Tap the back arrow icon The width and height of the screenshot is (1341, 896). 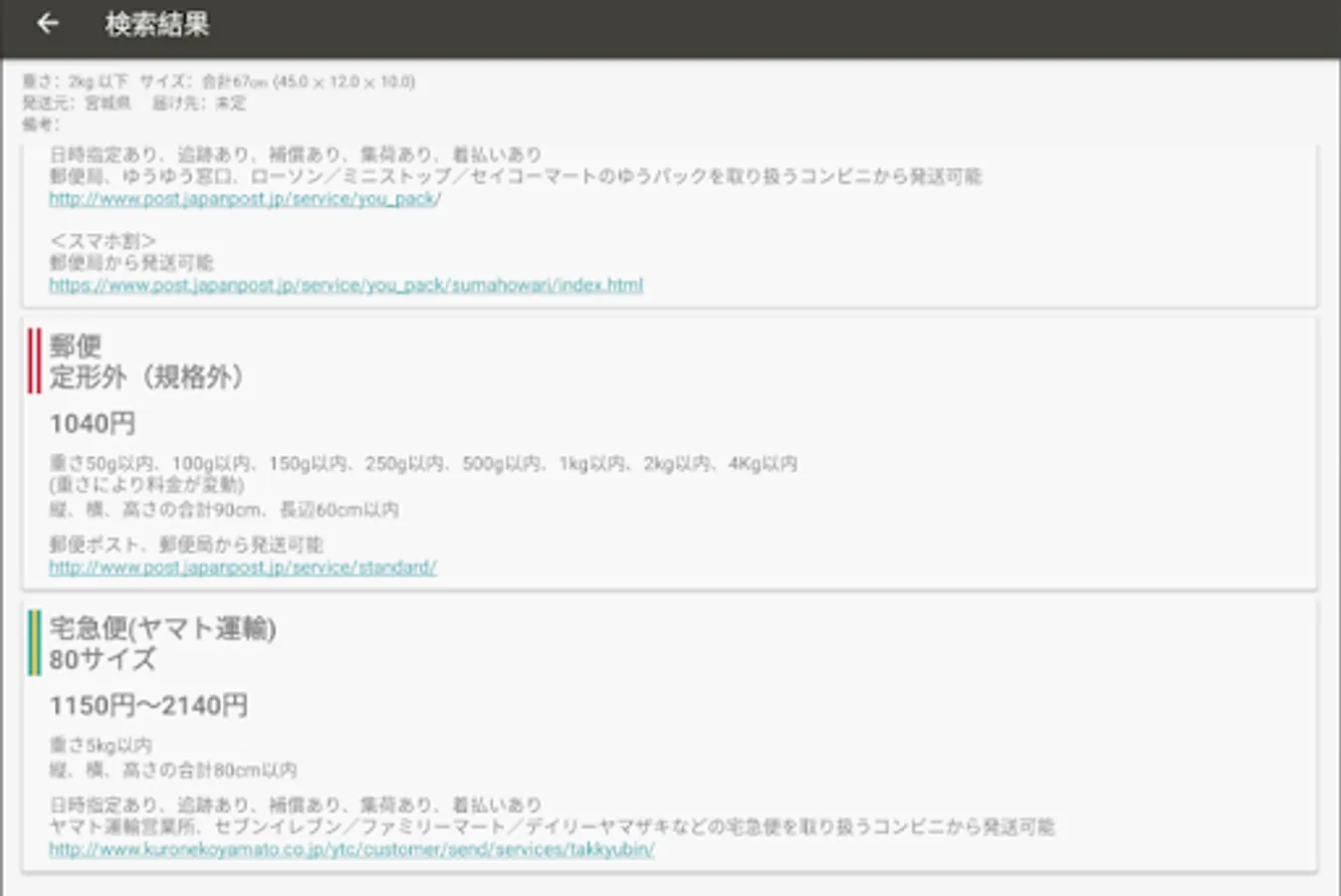[x=47, y=24]
